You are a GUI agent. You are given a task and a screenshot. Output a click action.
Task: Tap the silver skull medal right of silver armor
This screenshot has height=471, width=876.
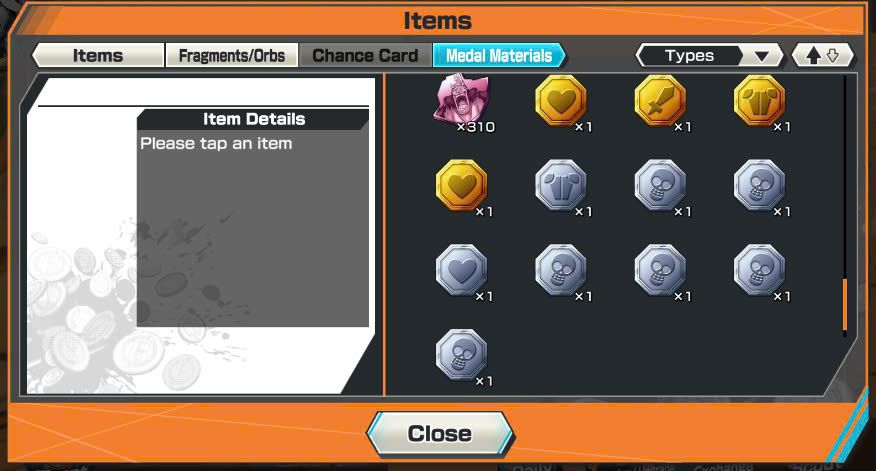660,185
